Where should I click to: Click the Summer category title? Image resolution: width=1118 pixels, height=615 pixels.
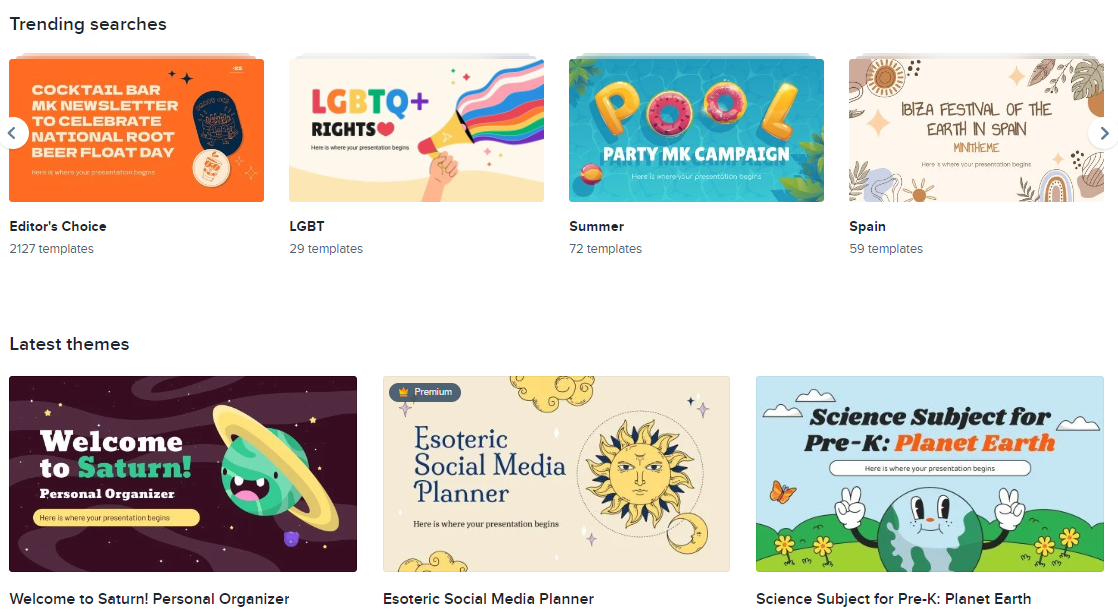tap(596, 227)
